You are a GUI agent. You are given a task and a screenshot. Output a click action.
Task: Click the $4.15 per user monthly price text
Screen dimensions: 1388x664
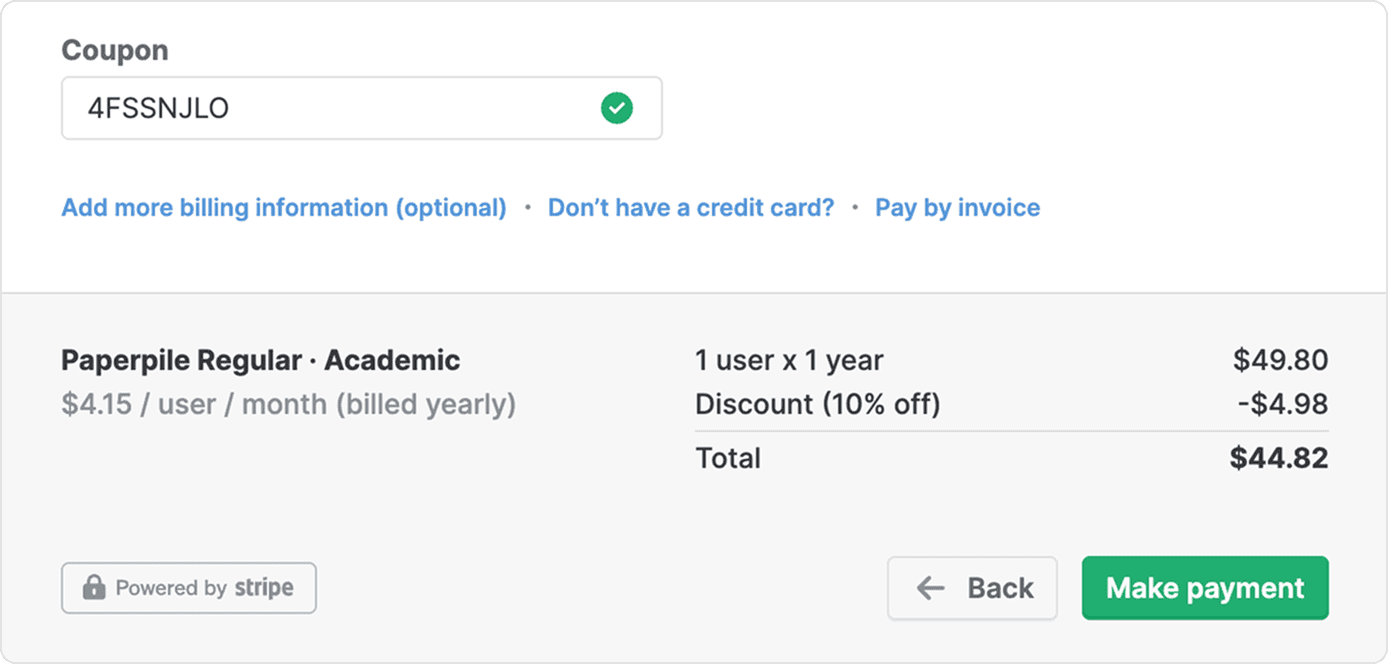[288, 405]
